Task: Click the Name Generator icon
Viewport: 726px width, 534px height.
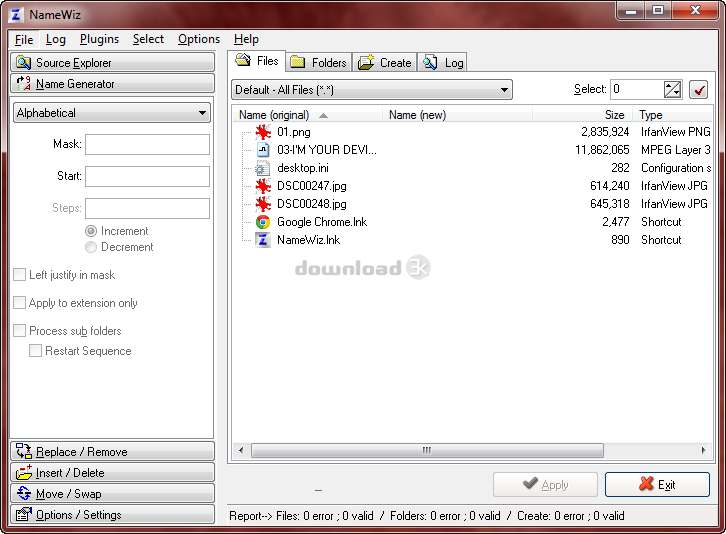Action: click(23, 83)
